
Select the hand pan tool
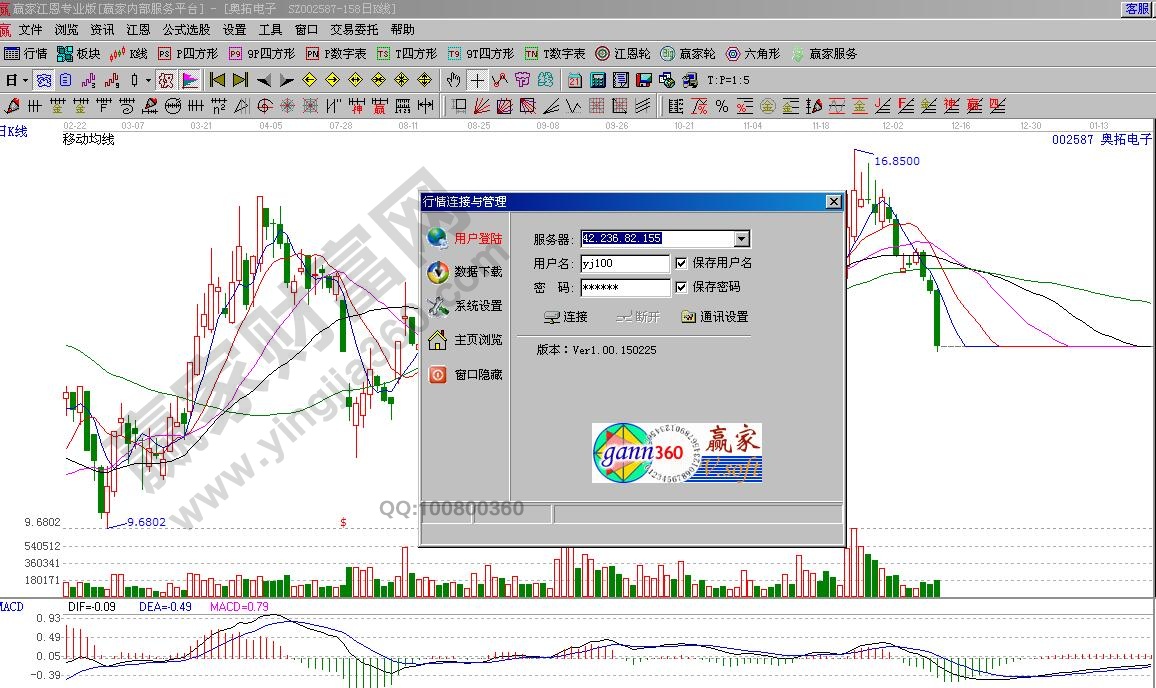click(x=453, y=80)
